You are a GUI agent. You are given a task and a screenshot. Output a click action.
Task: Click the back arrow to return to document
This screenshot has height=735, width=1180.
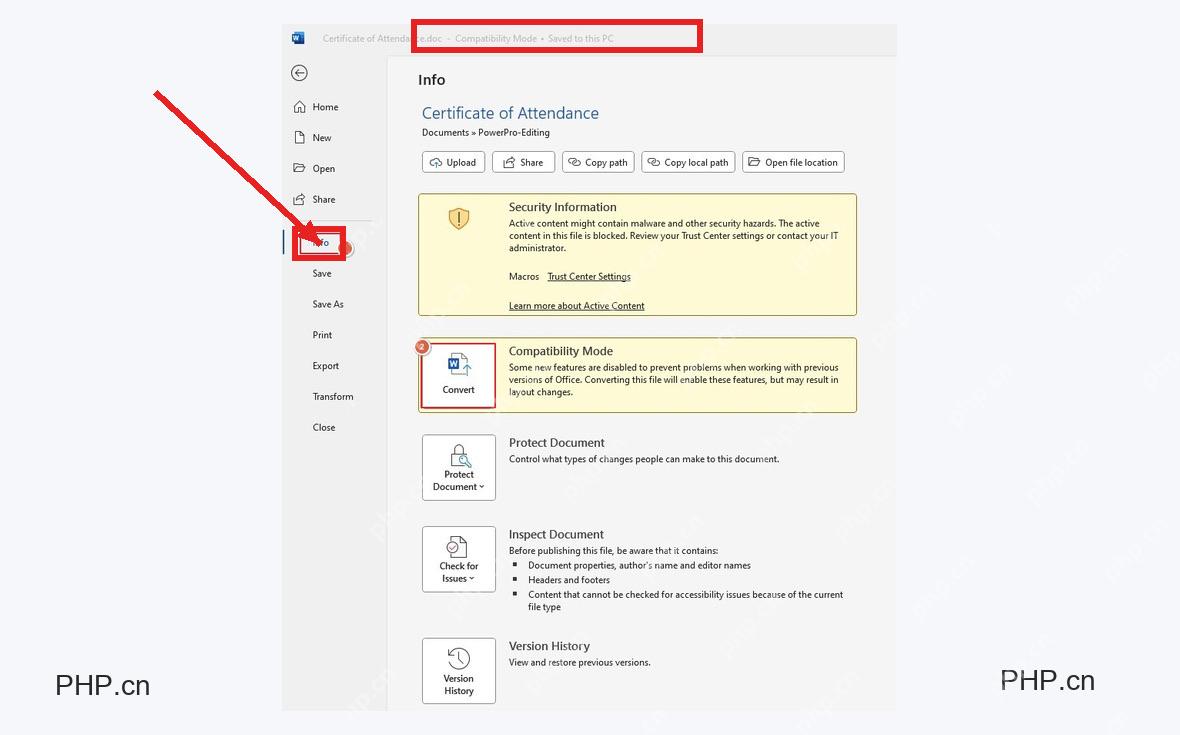coord(300,73)
